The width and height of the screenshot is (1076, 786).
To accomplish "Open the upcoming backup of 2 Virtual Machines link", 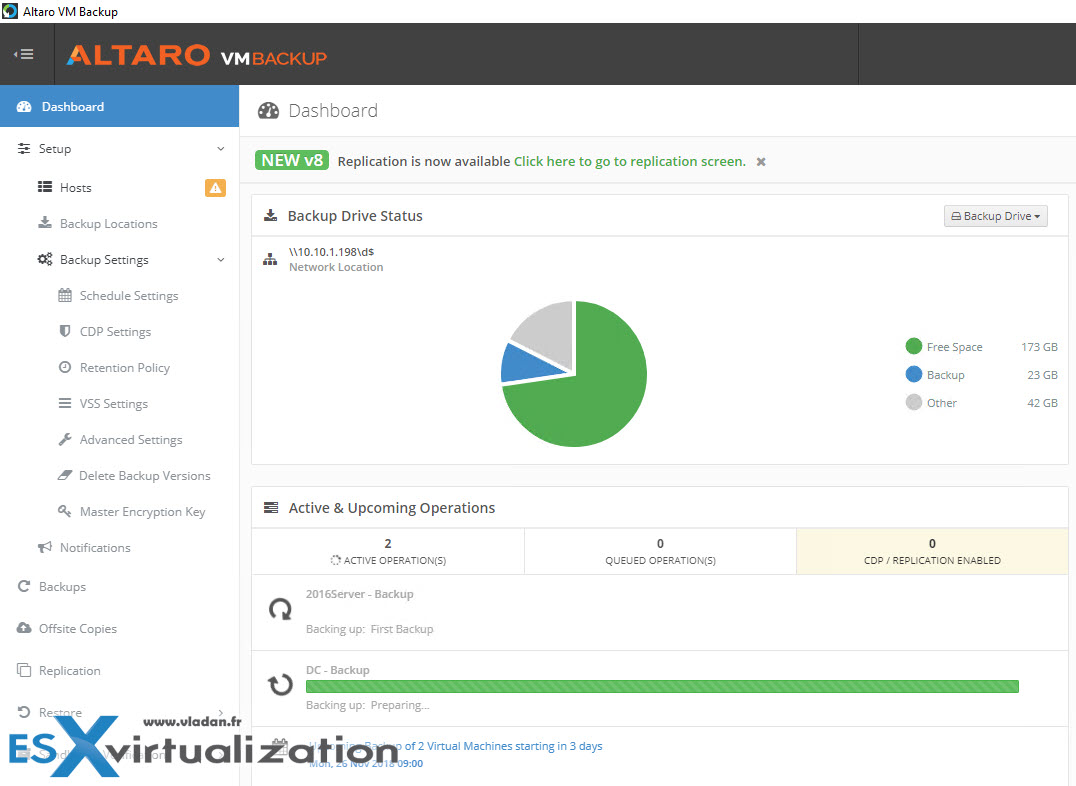I will pos(455,746).
